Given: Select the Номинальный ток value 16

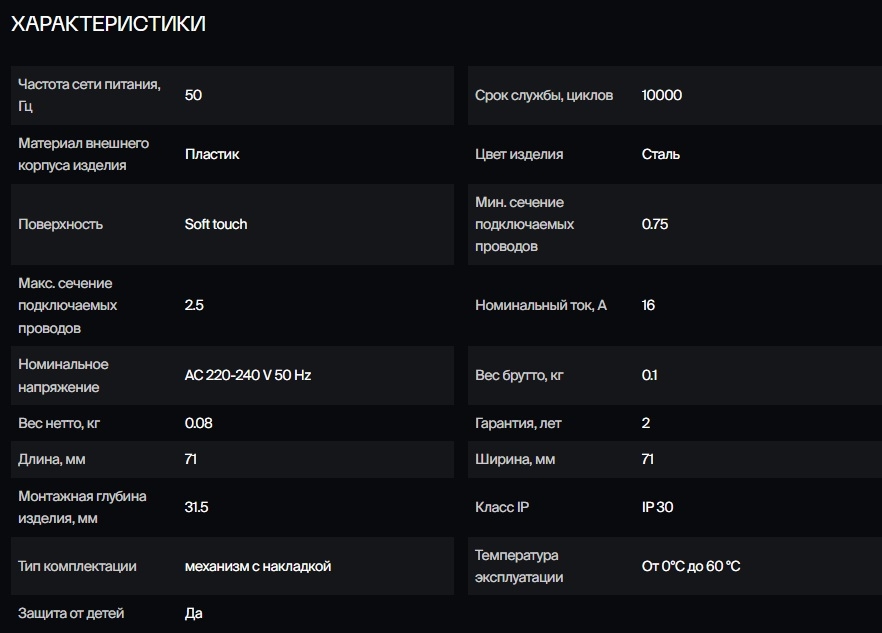Looking at the screenshot, I should click(649, 305).
